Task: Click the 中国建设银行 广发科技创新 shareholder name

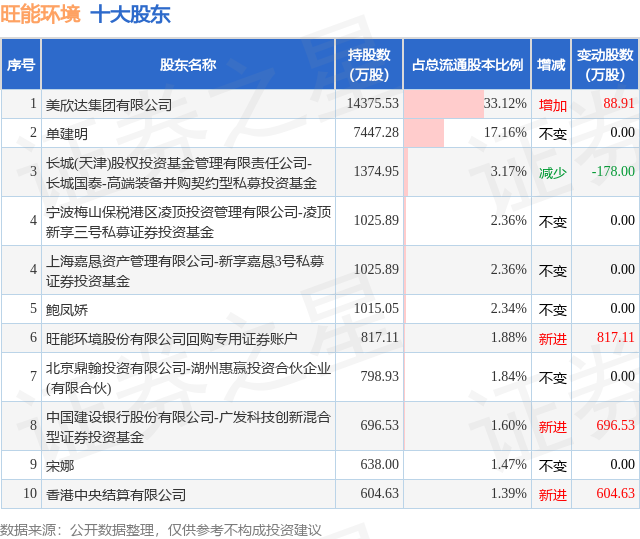Action: [188, 427]
